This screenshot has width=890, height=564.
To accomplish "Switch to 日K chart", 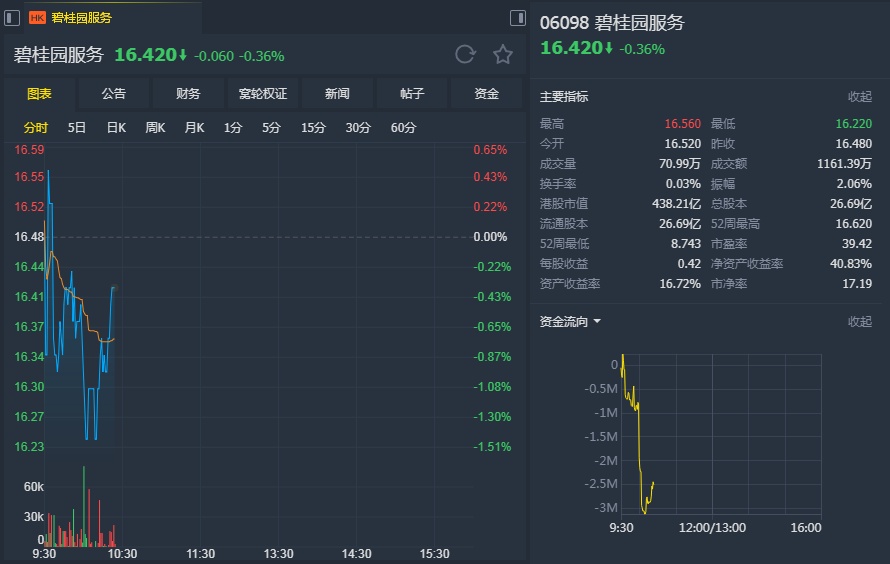I will [116, 128].
